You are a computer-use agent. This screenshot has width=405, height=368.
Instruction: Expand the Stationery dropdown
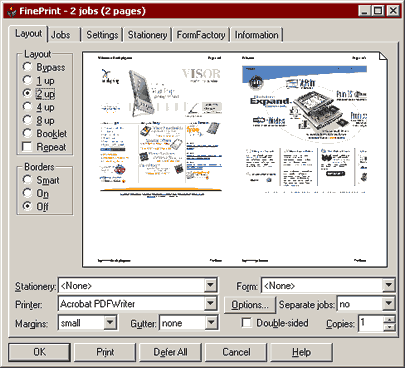click(211, 285)
